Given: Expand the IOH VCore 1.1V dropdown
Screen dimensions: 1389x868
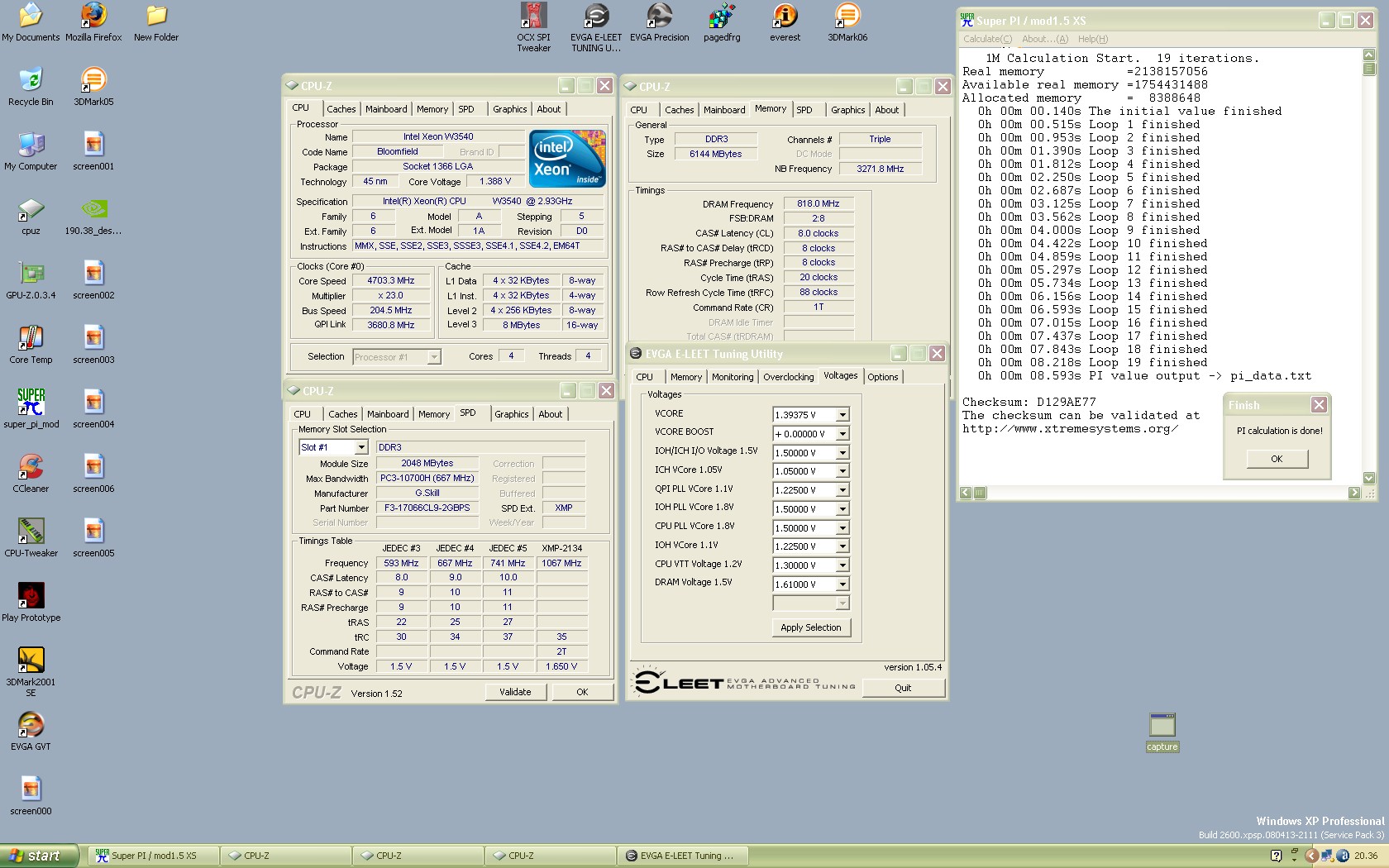Looking at the screenshot, I should pyautogui.click(x=842, y=546).
